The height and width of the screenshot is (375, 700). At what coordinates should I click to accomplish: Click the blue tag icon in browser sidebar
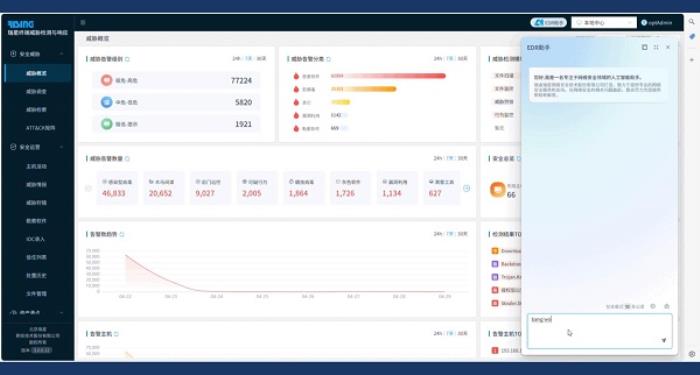[692, 37]
